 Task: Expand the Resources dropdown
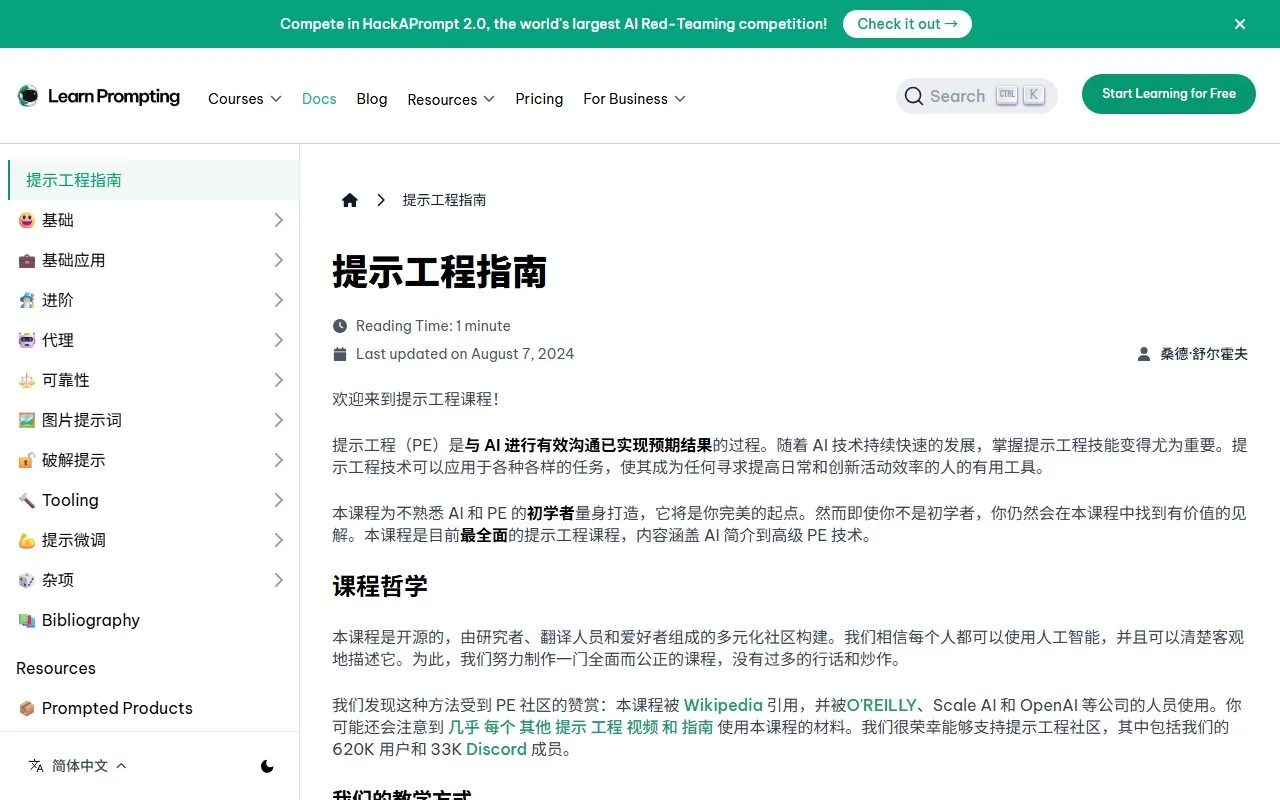click(450, 99)
